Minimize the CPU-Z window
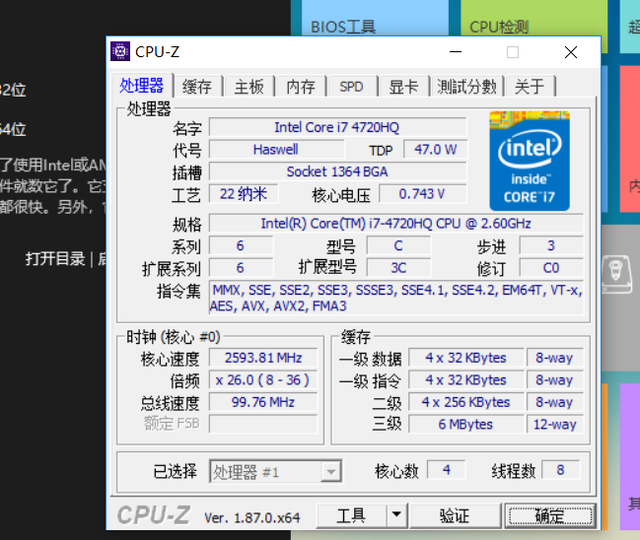This screenshot has height=540, width=640. 456,52
